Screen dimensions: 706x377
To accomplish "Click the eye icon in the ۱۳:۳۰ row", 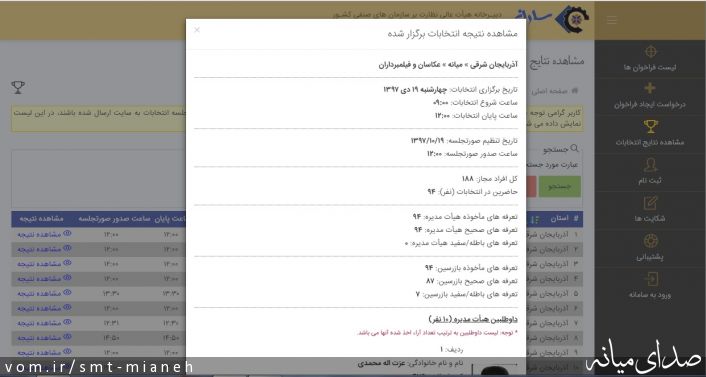I will pyautogui.click(x=67, y=292).
